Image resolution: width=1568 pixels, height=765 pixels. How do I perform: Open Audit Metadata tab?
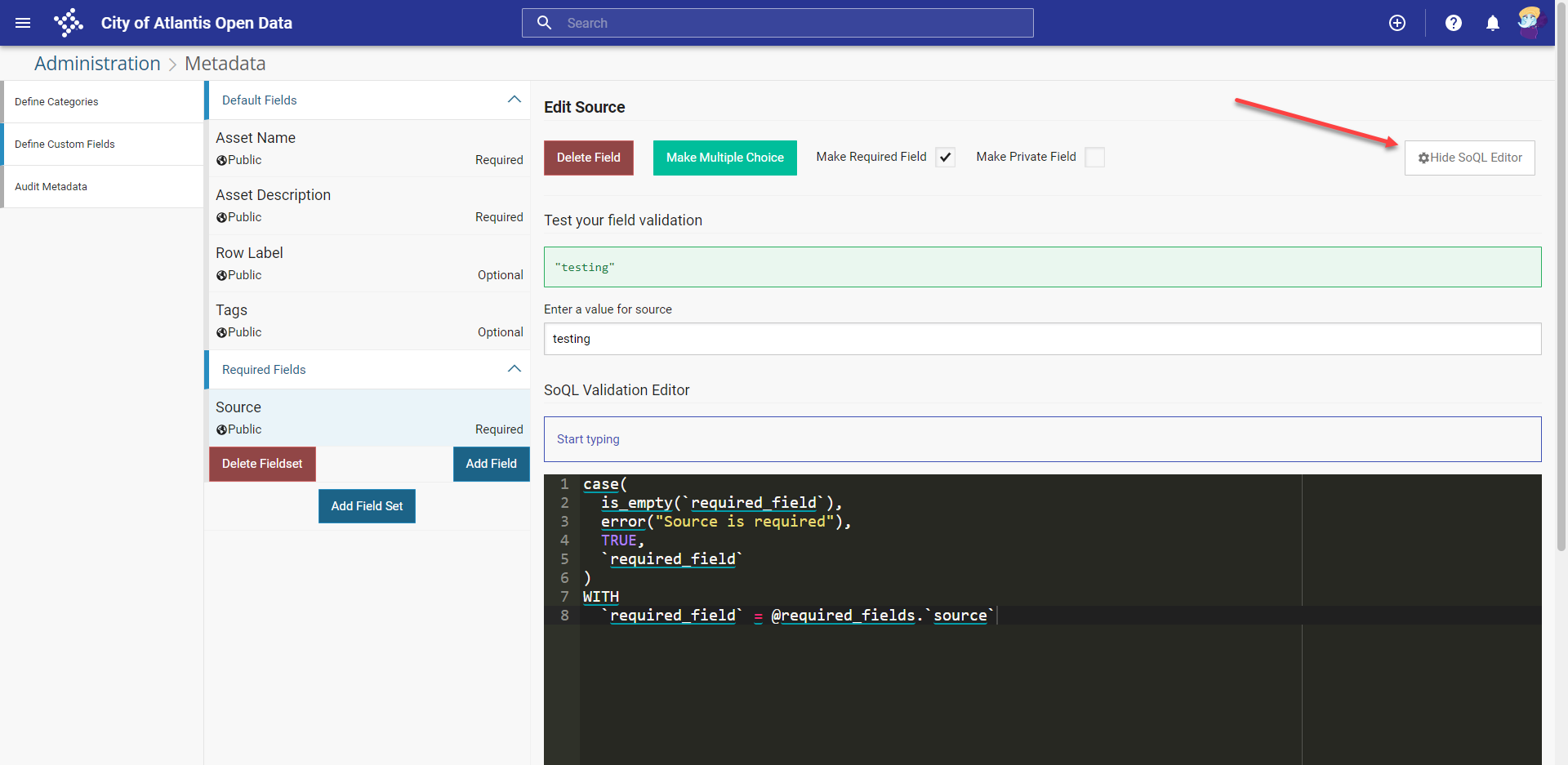tap(102, 187)
